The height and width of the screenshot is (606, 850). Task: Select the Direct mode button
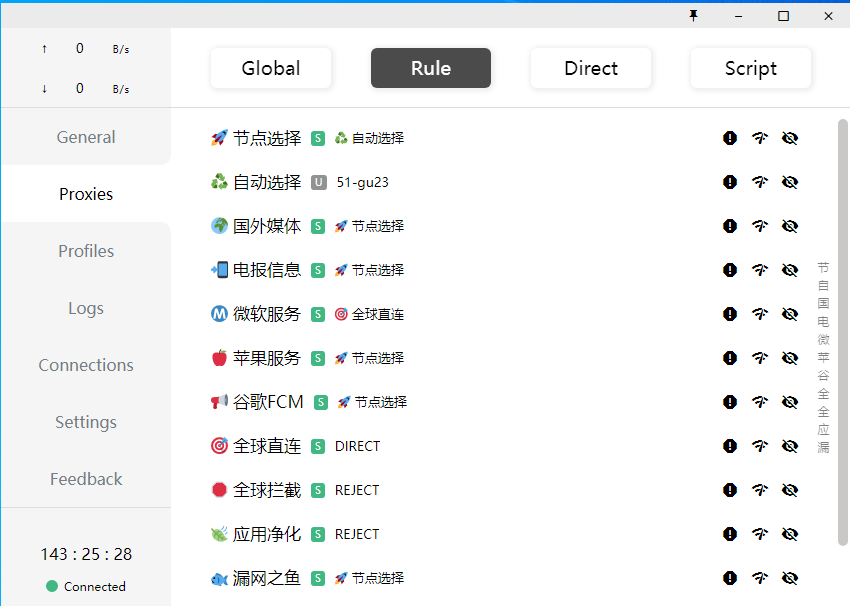(591, 68)
